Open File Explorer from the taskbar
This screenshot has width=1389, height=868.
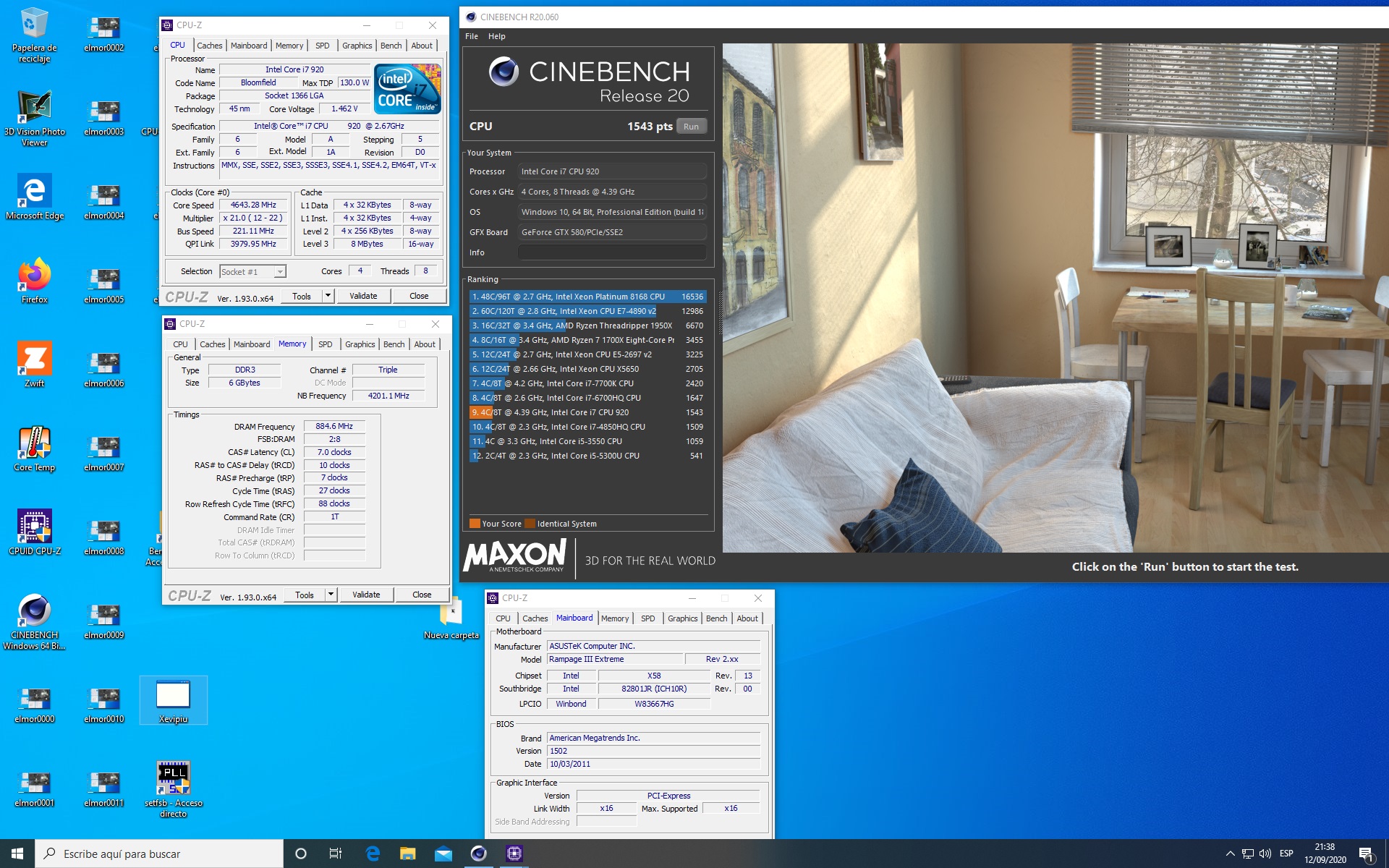click(x=407, y=854)
